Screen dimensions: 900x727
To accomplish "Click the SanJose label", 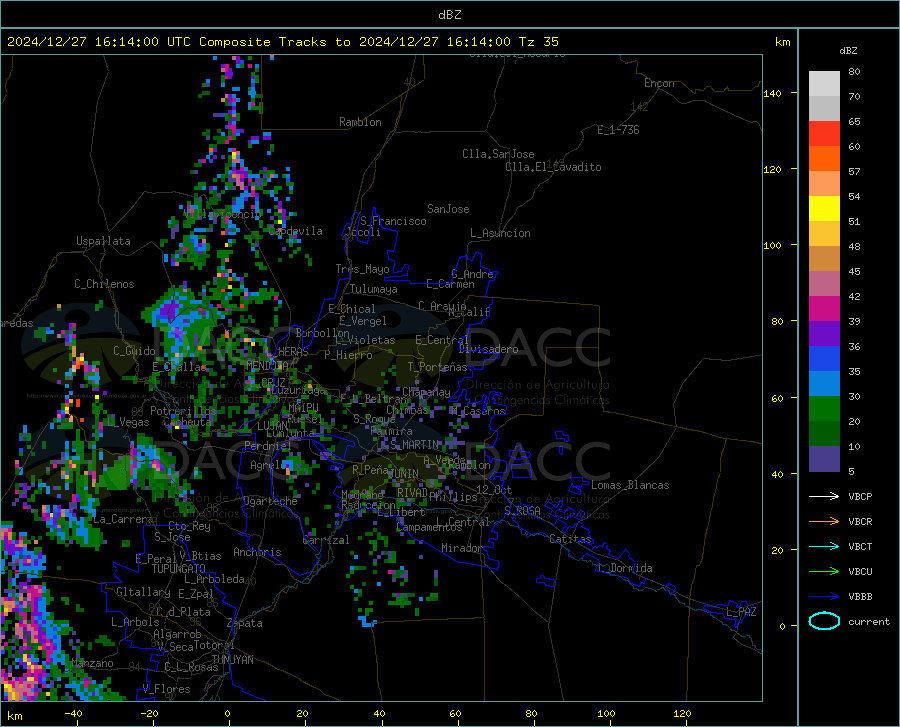I will pyautogui.click(x=448, y=209).
